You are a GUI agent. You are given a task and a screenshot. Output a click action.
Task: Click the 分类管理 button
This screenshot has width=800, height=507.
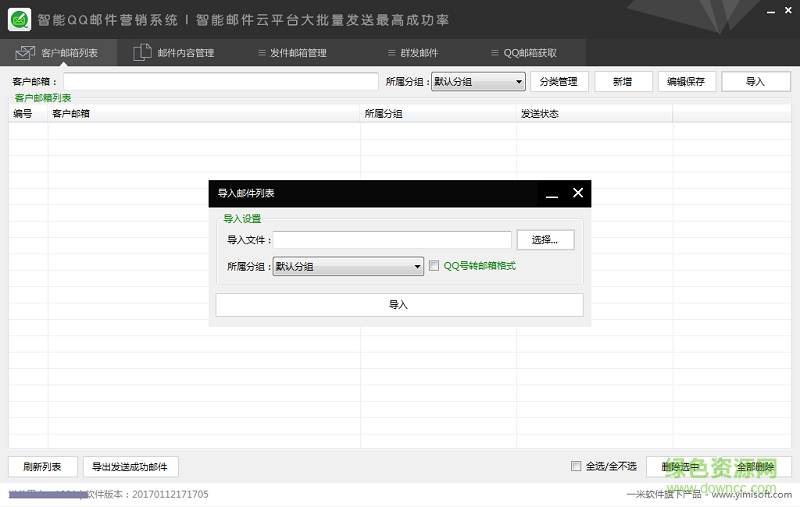point(559,82)
